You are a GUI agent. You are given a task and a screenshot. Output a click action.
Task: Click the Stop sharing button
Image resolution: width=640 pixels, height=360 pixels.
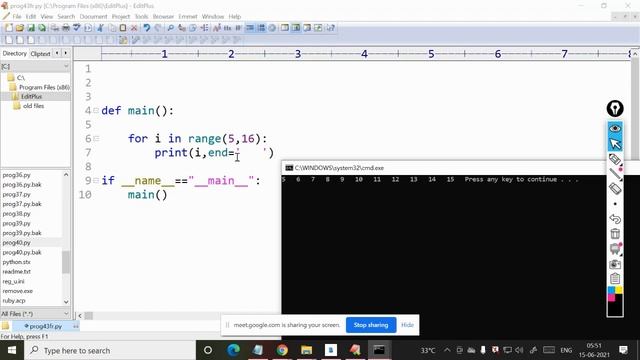tap(371, 325)
